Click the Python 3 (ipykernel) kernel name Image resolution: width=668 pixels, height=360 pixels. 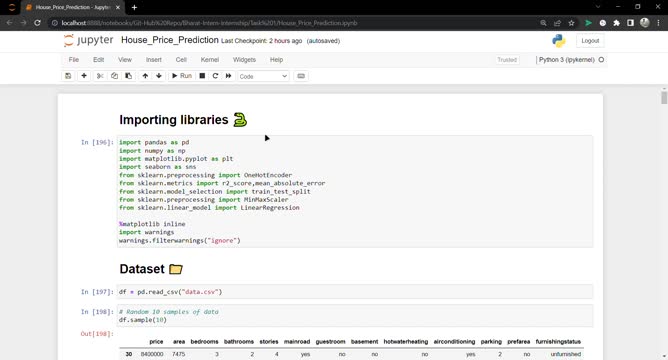567,60
